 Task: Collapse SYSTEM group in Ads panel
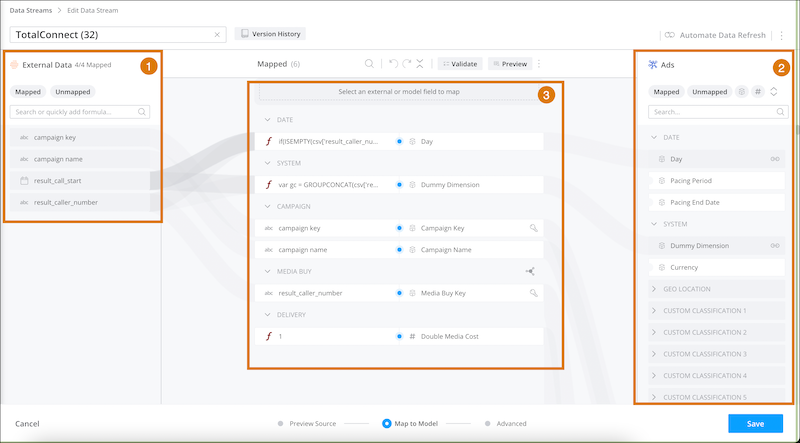655,224
